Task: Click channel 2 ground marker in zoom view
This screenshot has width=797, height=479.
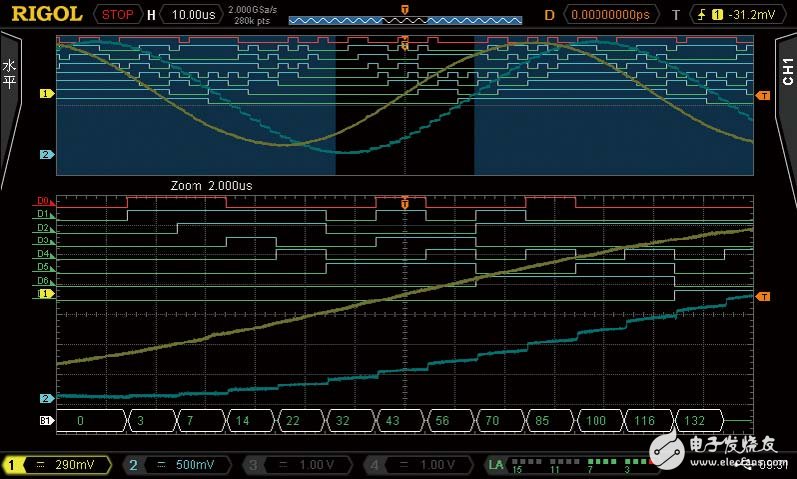Action: [45, 398]
